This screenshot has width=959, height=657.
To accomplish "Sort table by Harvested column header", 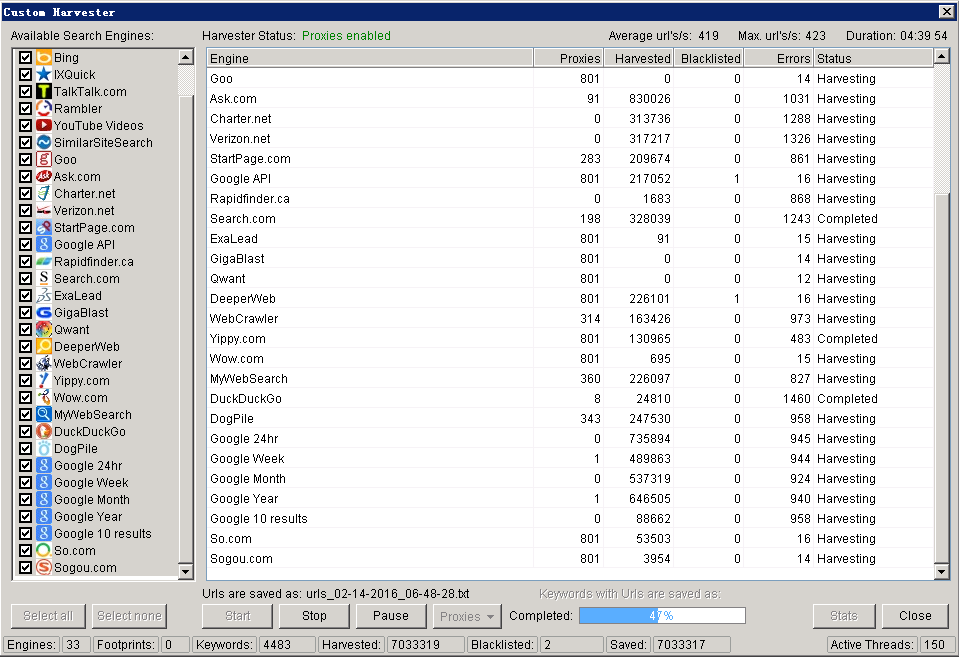I will [639, 59].
